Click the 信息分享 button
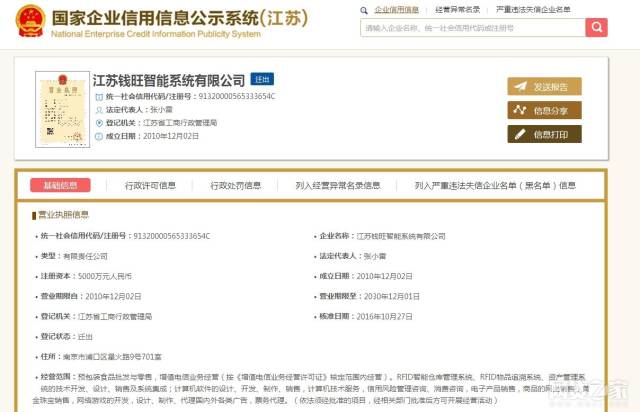 544,110
